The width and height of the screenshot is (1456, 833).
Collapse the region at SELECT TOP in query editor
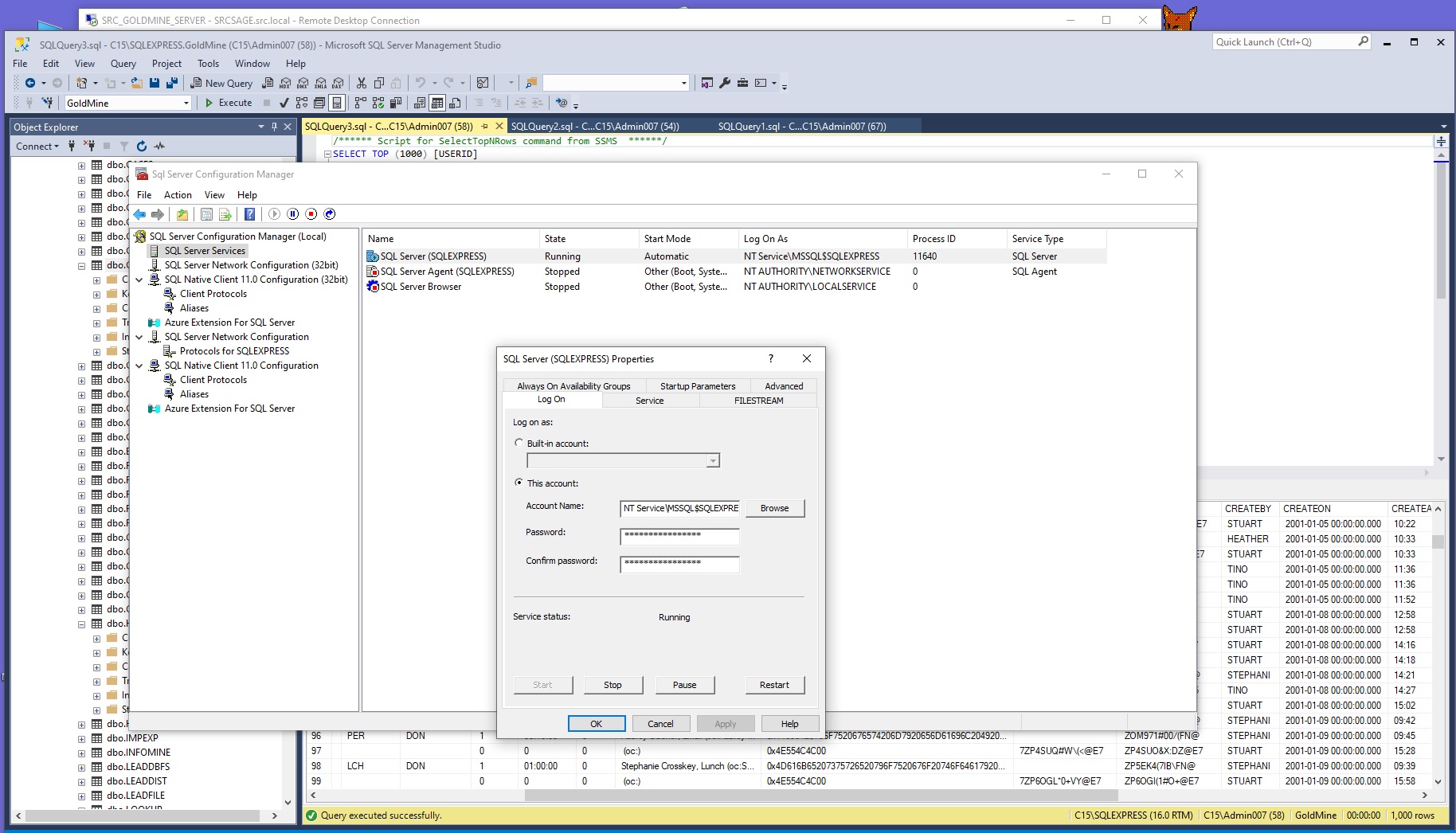pos(327,154)
